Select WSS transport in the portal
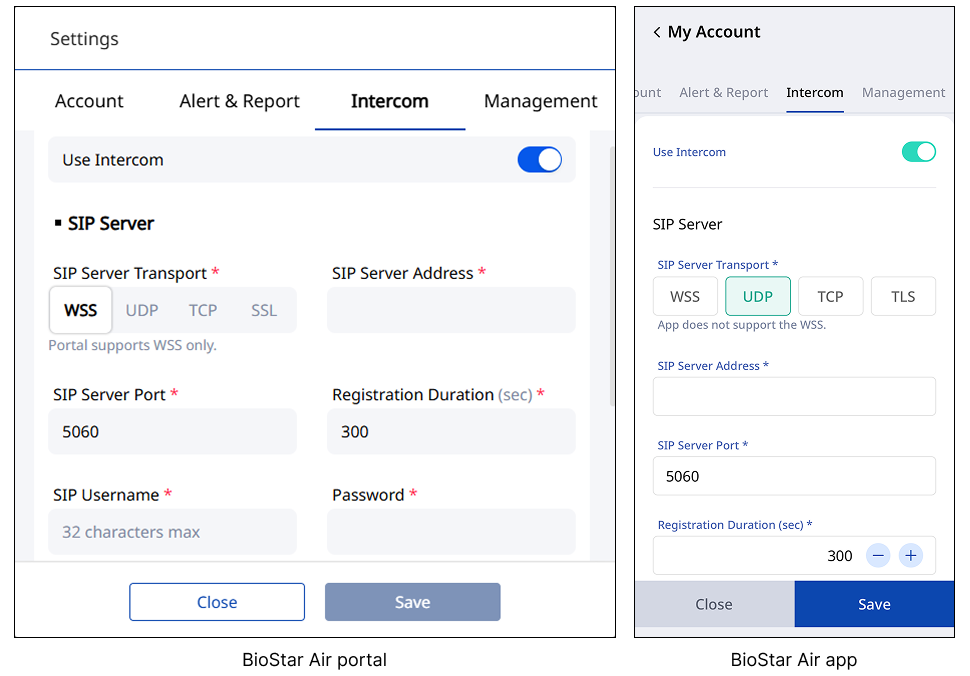 [x=81, y=310]
